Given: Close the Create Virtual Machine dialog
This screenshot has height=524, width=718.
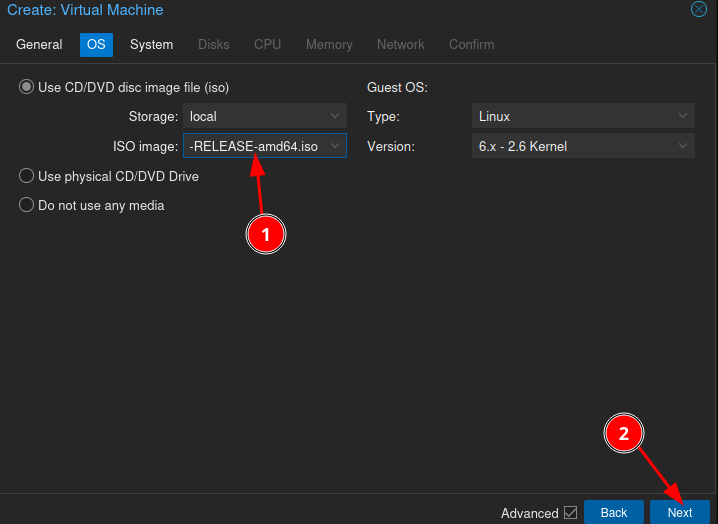Looking at the screenshot, I should 698,10.
